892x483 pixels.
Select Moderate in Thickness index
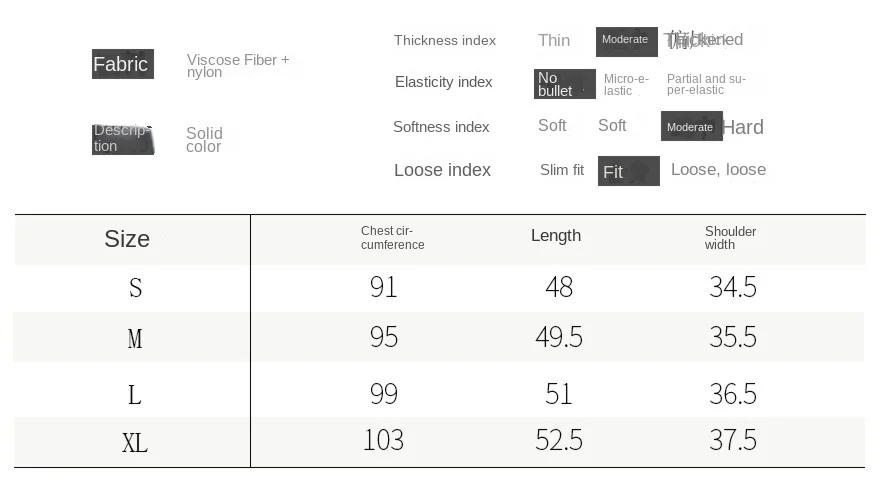(627, 42)
